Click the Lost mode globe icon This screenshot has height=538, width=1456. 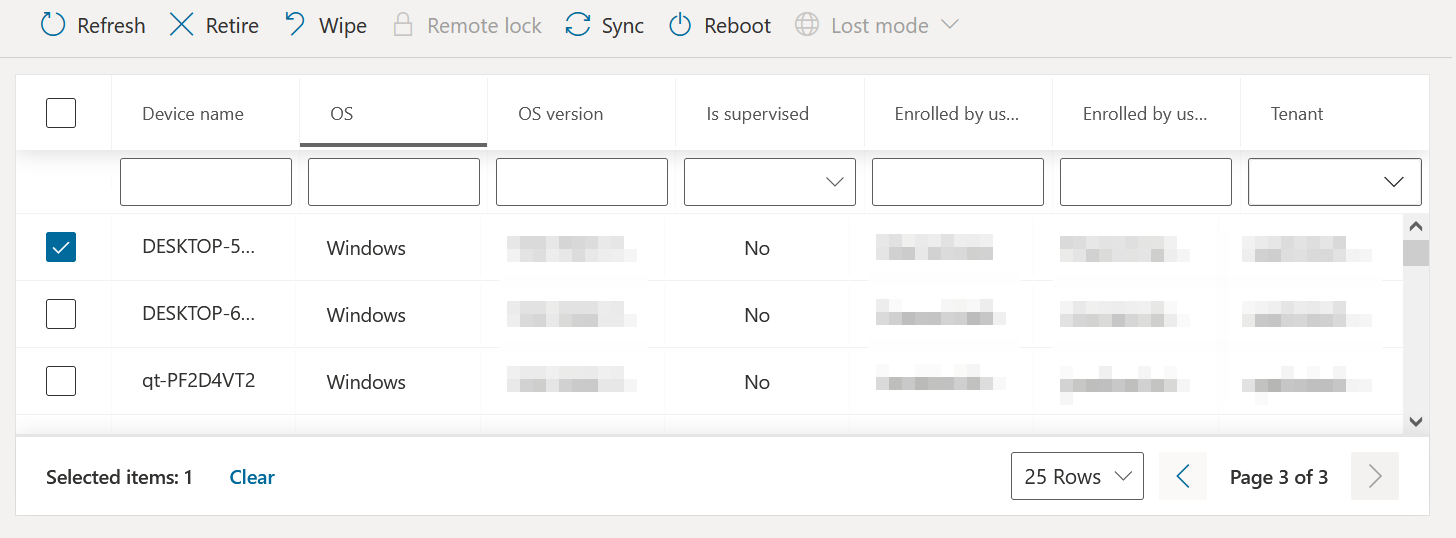click(x=807, y=25)
